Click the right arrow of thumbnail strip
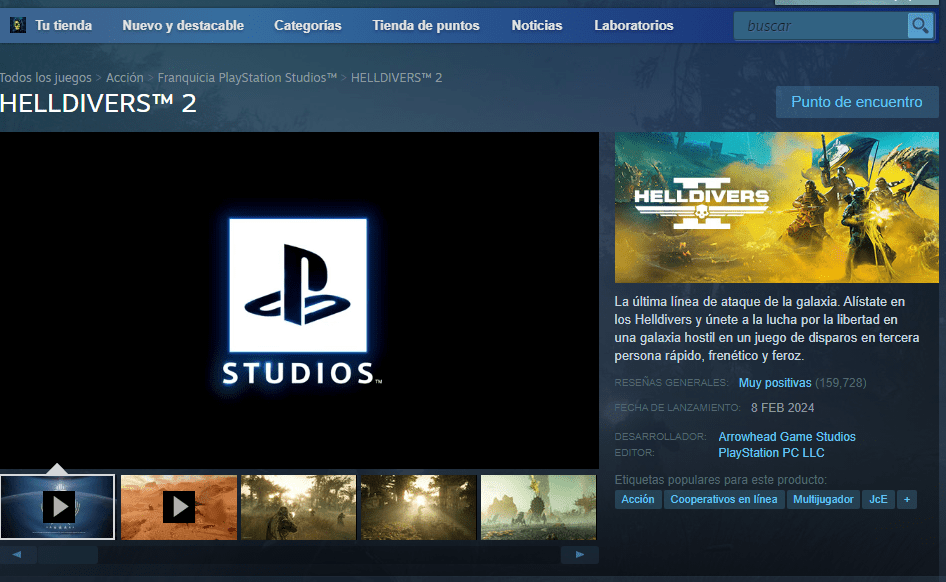Screen dimensions: 946x582 pyautogui.click(x=580, y=554)
